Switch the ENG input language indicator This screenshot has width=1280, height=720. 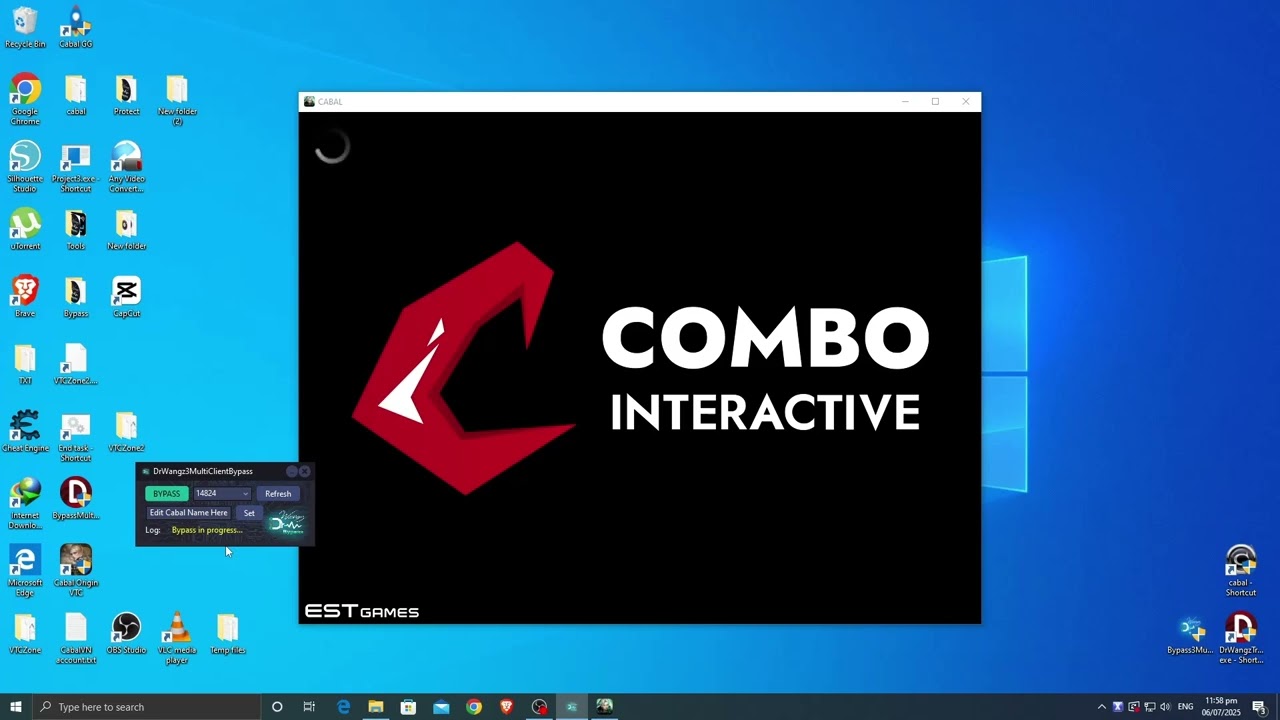[1186, 707]
